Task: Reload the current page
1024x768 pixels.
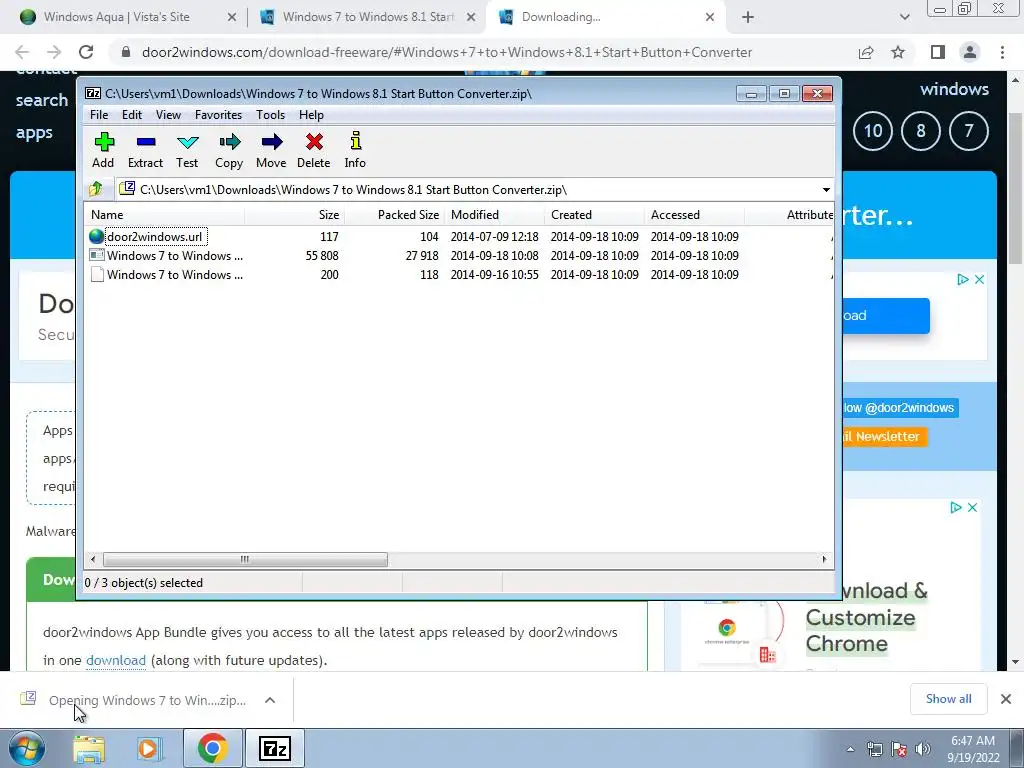Action: click(86, 52)
